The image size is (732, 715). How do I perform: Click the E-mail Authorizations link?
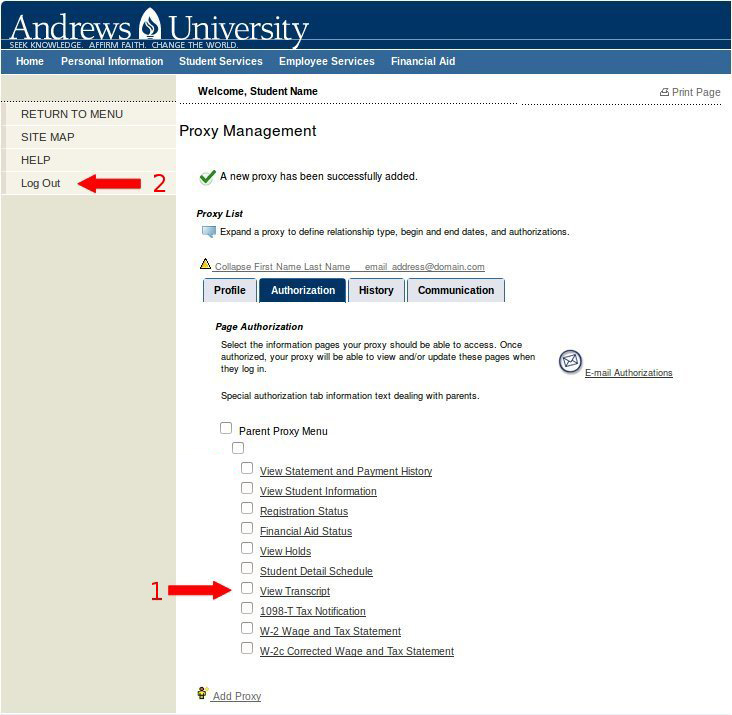point(629,373)
